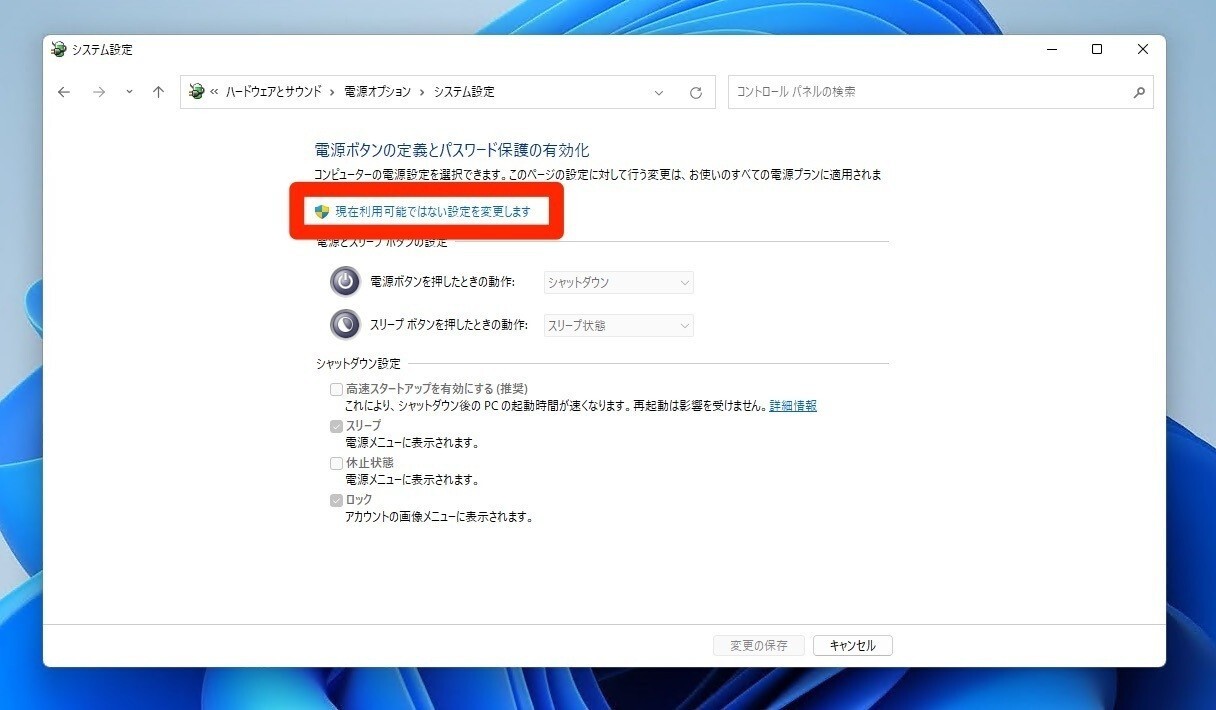Viewport: 1216px width, 710px height.
Task: Click the 変更の保存 button
Action: [759, 645]
